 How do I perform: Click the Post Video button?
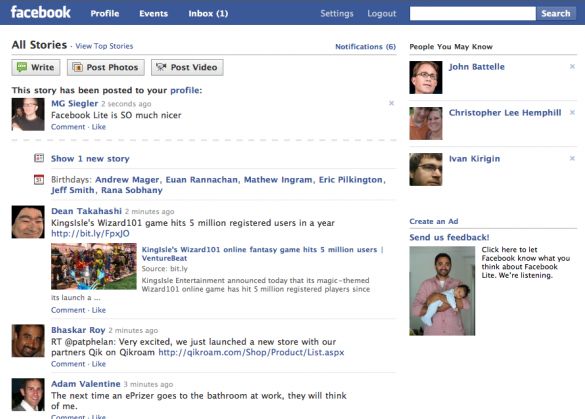[187, 67]
